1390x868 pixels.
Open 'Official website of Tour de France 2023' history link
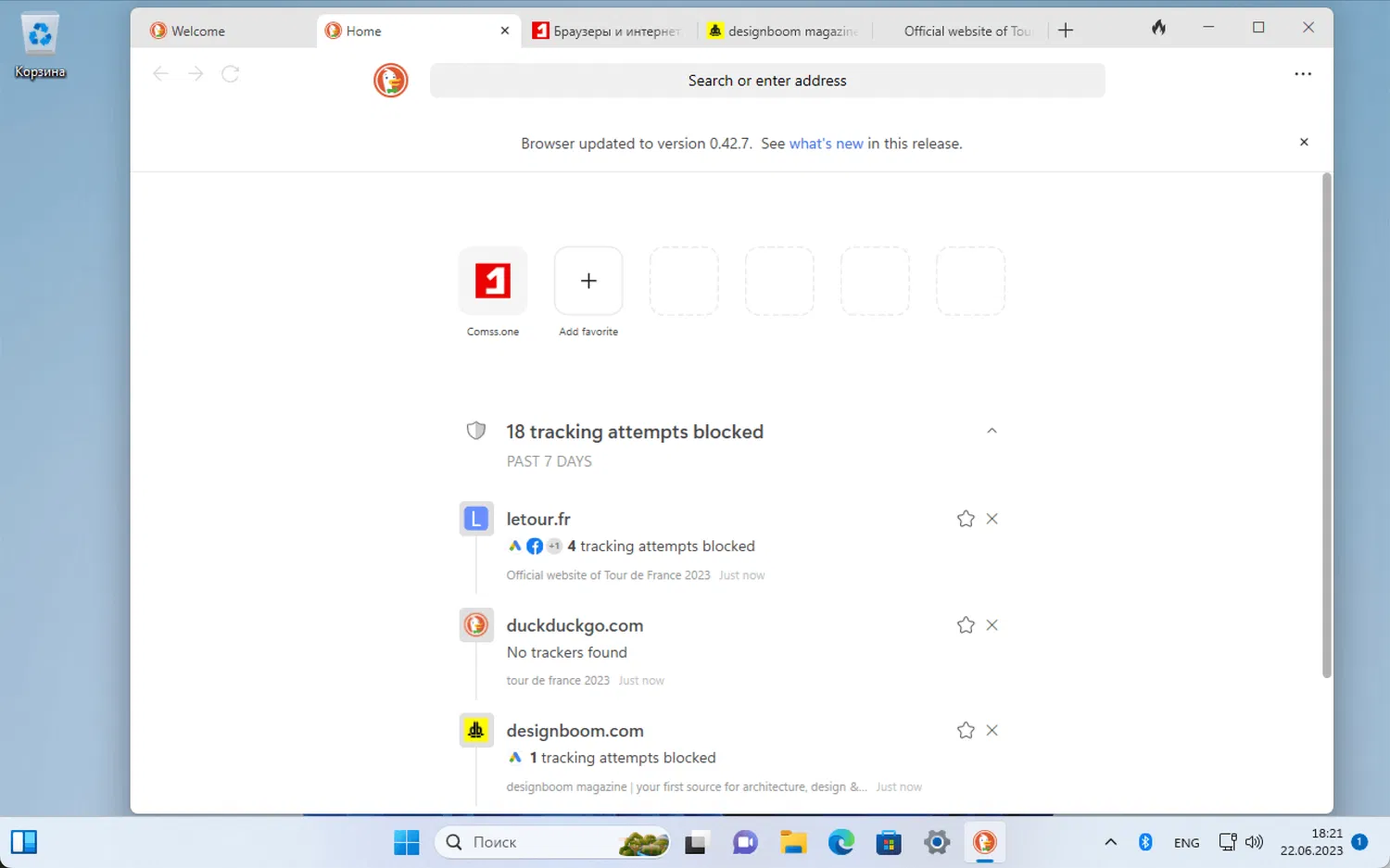[608, 575]
